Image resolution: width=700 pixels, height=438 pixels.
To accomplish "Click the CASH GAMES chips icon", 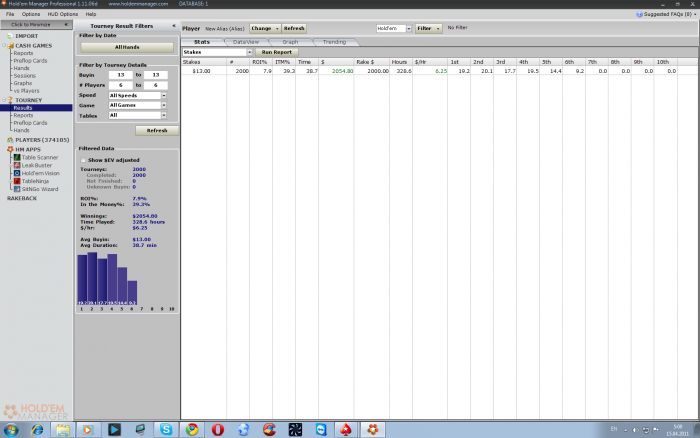I will pyautogui.click(x=10, y=46).
